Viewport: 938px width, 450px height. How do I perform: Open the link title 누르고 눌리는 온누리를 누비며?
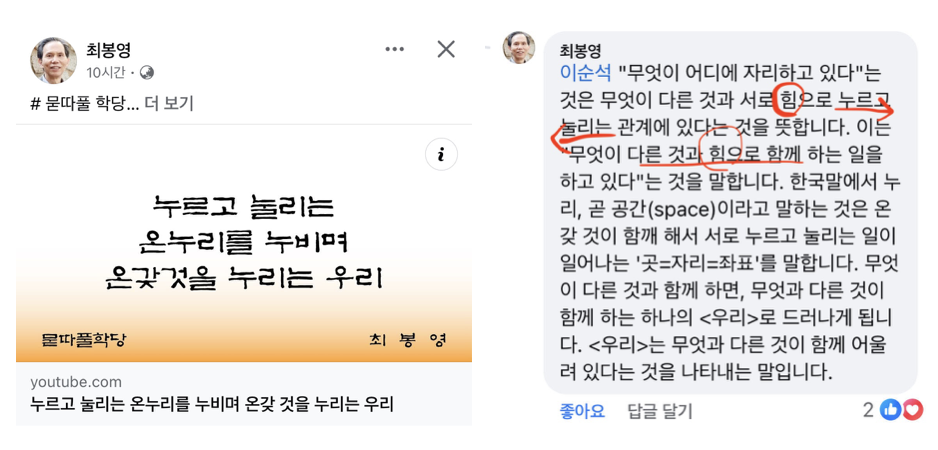[212, 404]
